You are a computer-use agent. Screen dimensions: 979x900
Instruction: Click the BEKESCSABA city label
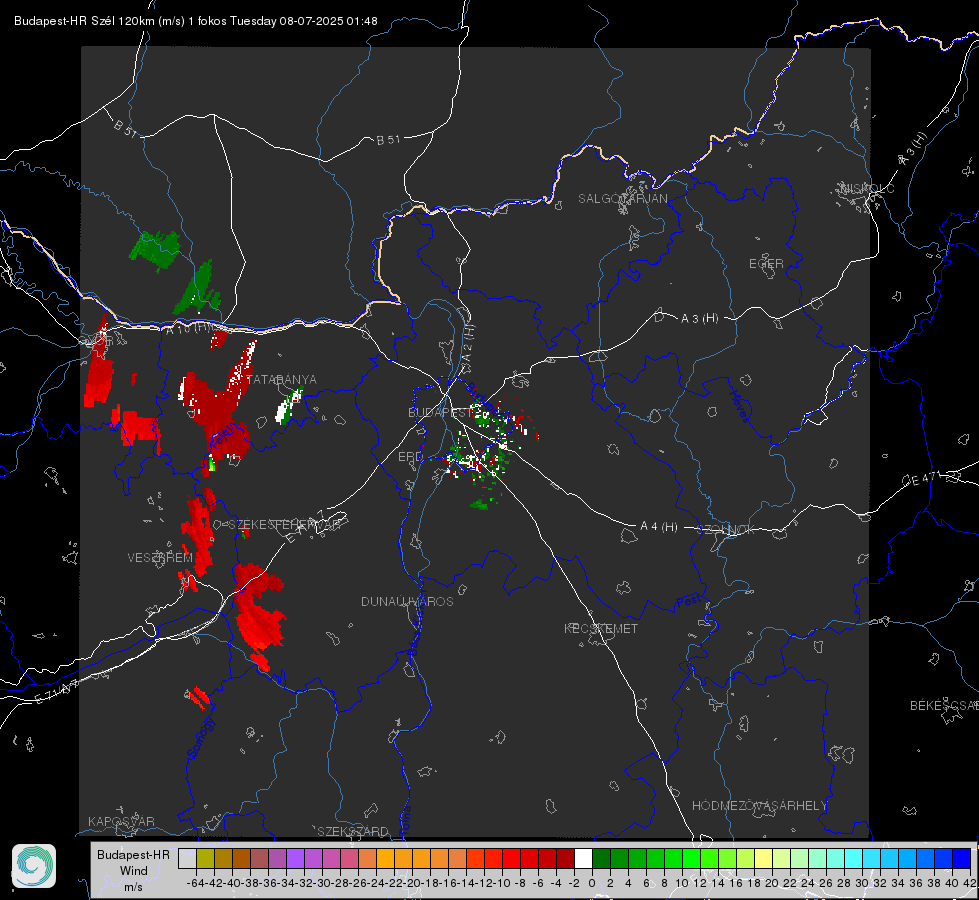(x=944, y=705)
